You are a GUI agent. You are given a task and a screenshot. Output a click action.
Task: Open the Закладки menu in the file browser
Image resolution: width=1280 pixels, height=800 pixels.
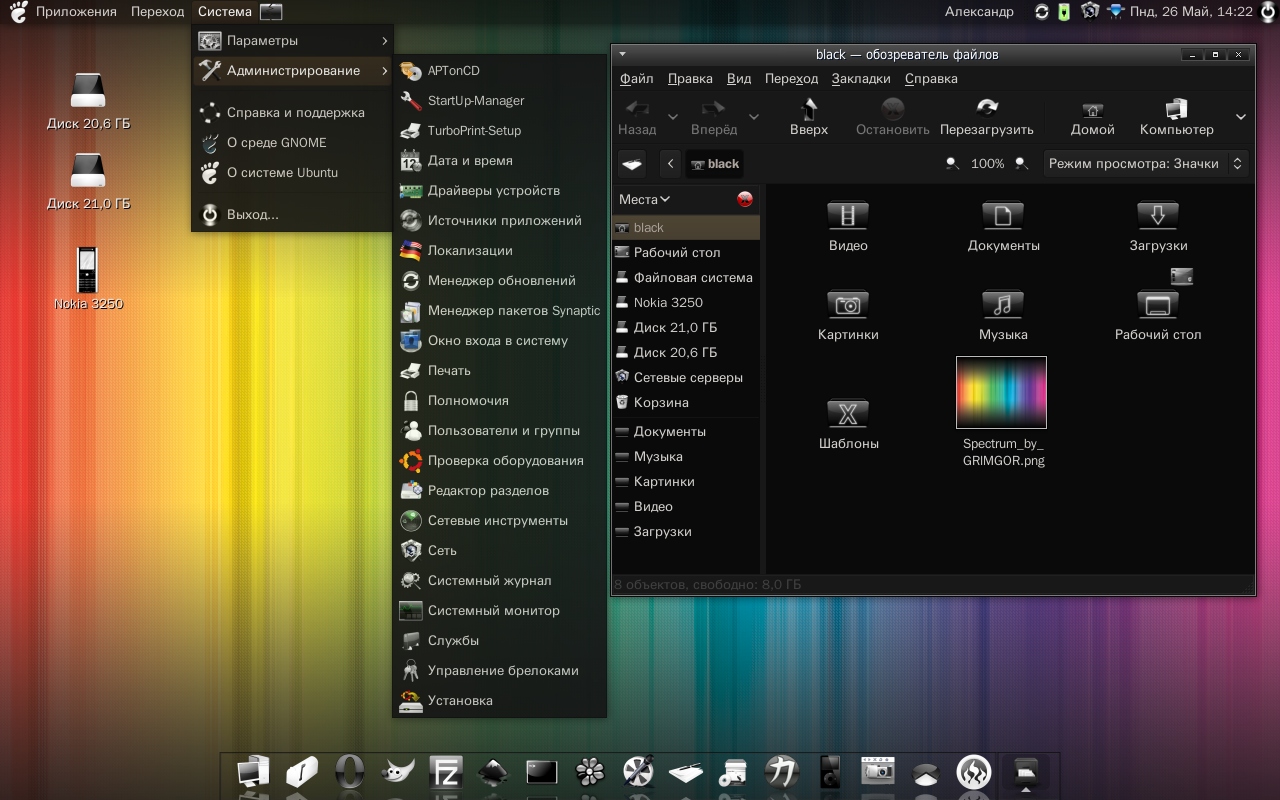[860, 78]
